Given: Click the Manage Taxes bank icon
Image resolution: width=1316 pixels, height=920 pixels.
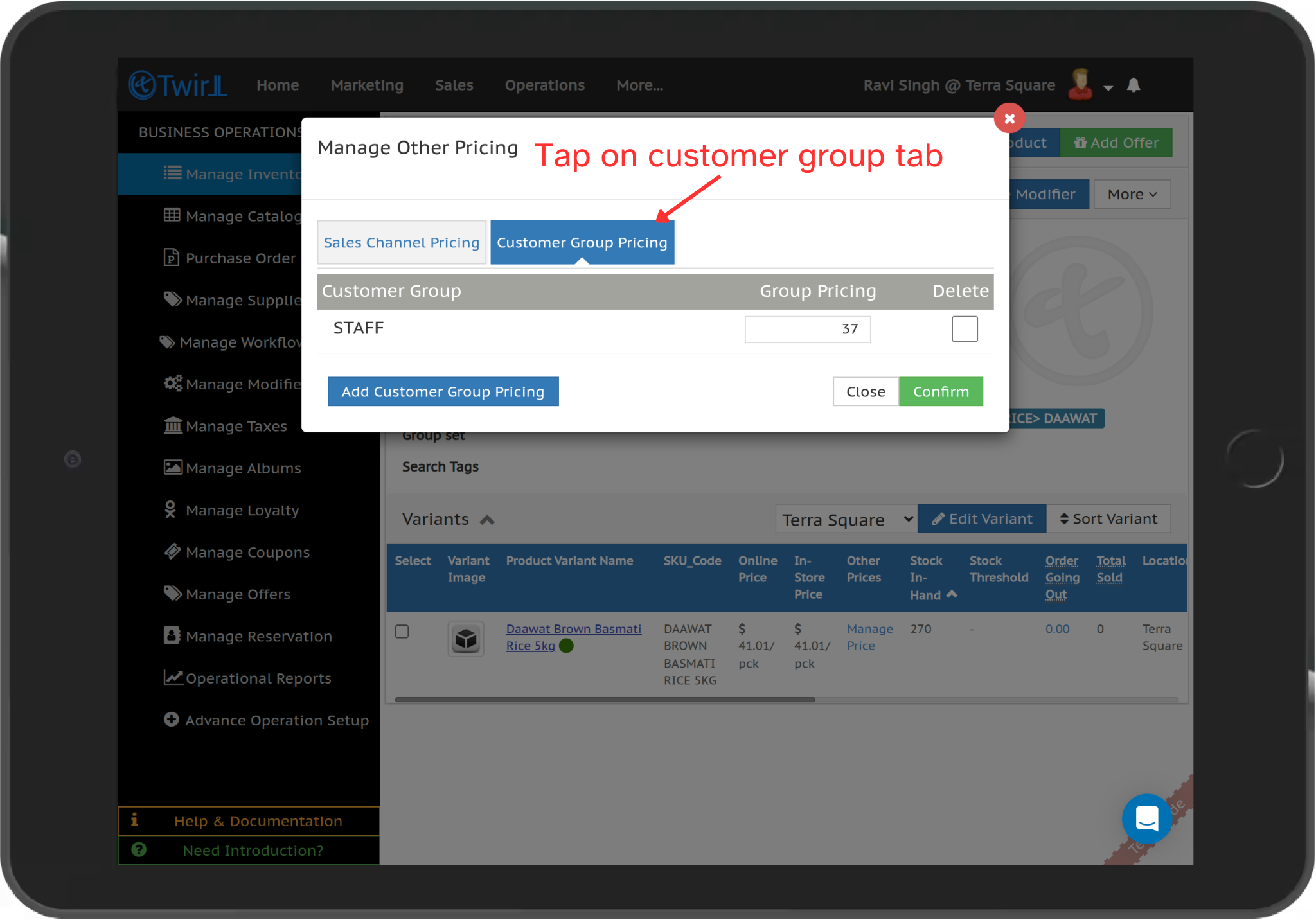Looking at the screenshot, I should (x=173, y=425).
